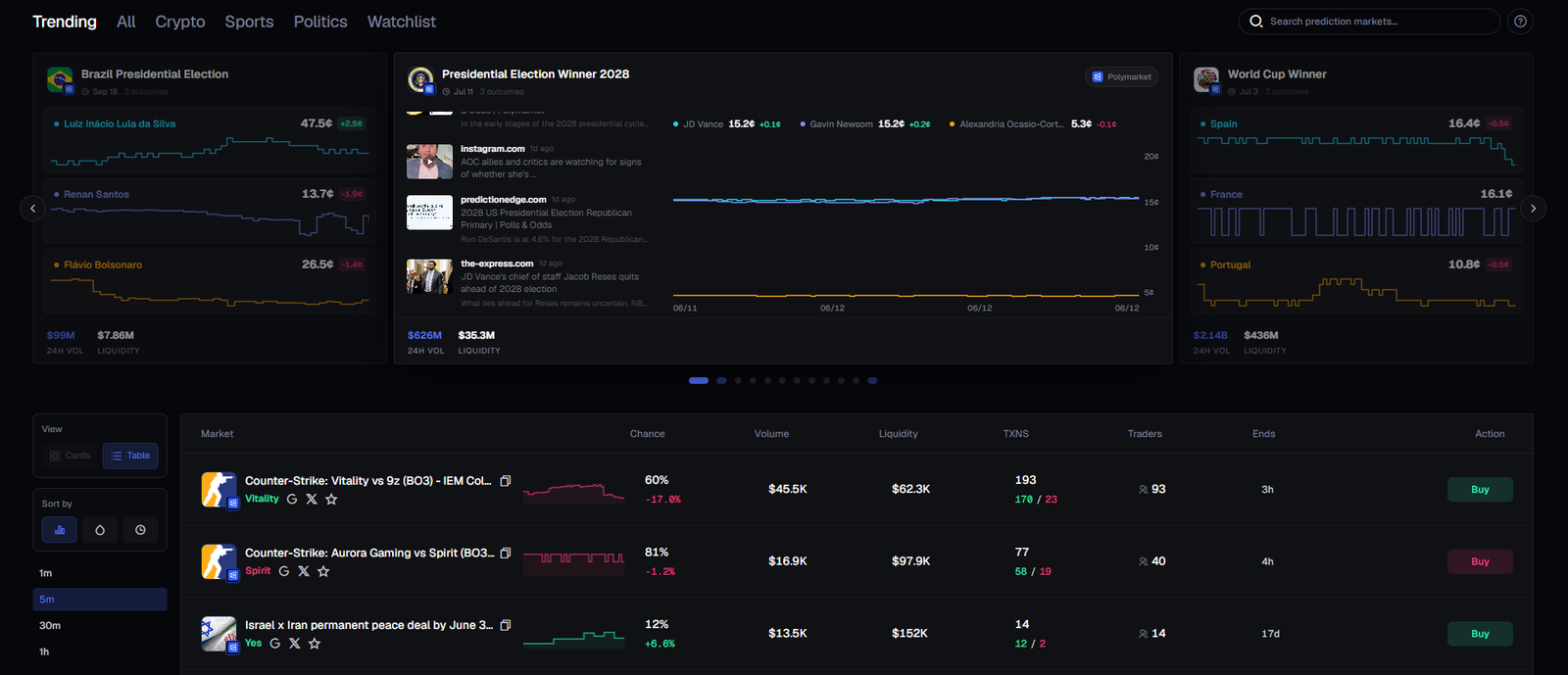Screen dimensions: 1568x675
Task: Click the Israel x Iran flag thumbnail
Action: pyautogui.click(x=220, y=634)
